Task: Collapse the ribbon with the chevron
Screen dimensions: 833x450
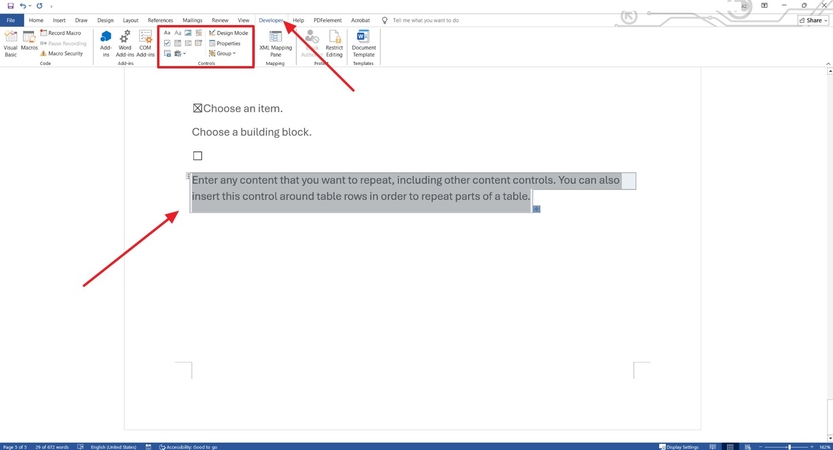Action: pyautogui.click(x=828, y=64)
